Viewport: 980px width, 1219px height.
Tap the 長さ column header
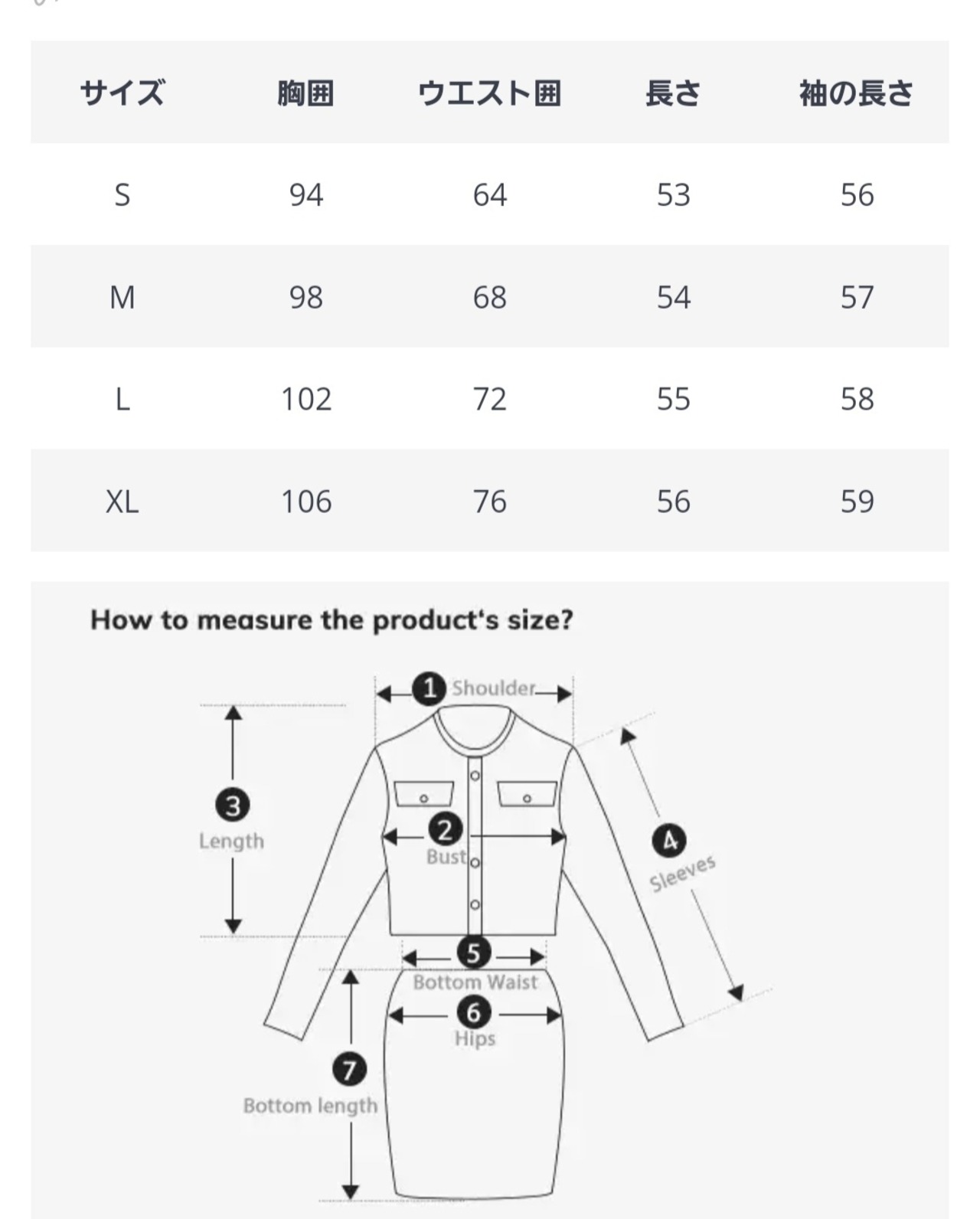673,93
